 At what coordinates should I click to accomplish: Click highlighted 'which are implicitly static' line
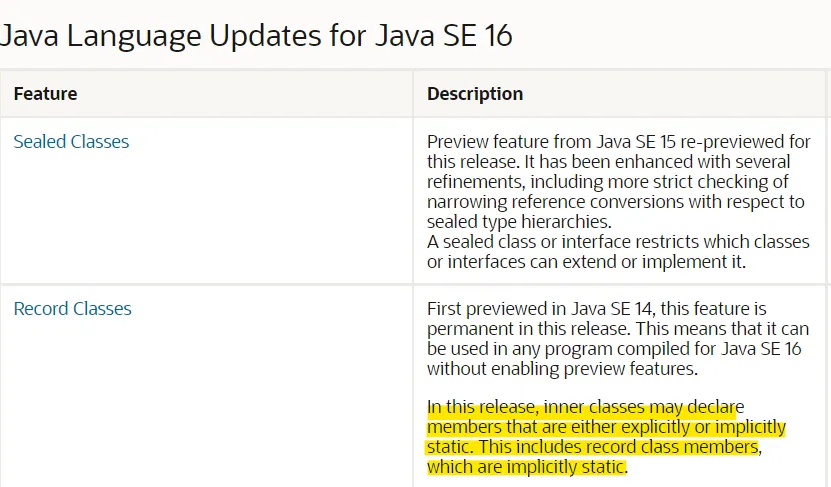point(526,467)
